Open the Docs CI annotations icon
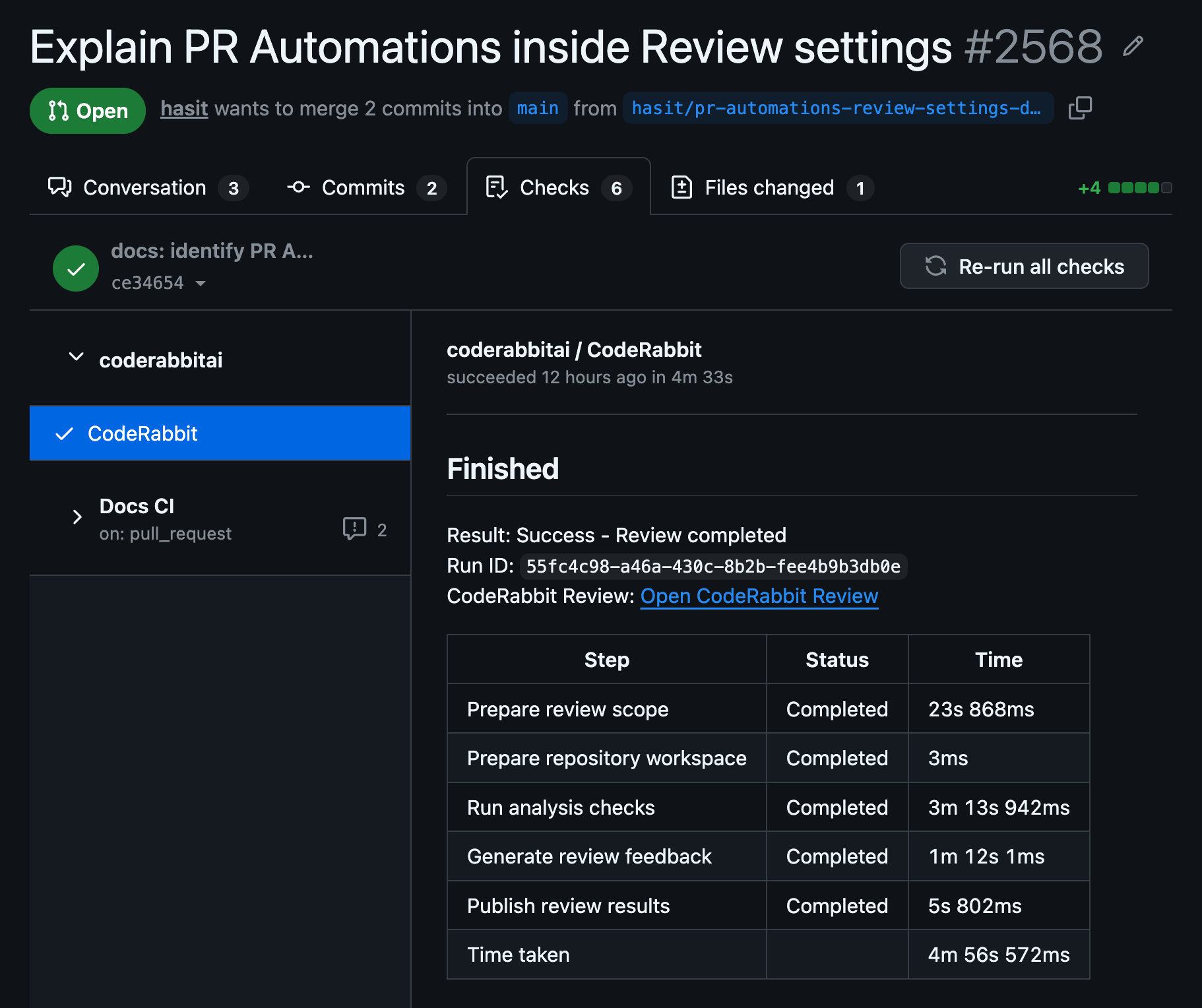This screenshot has width=1202, height=1008. tap(354, 529)
